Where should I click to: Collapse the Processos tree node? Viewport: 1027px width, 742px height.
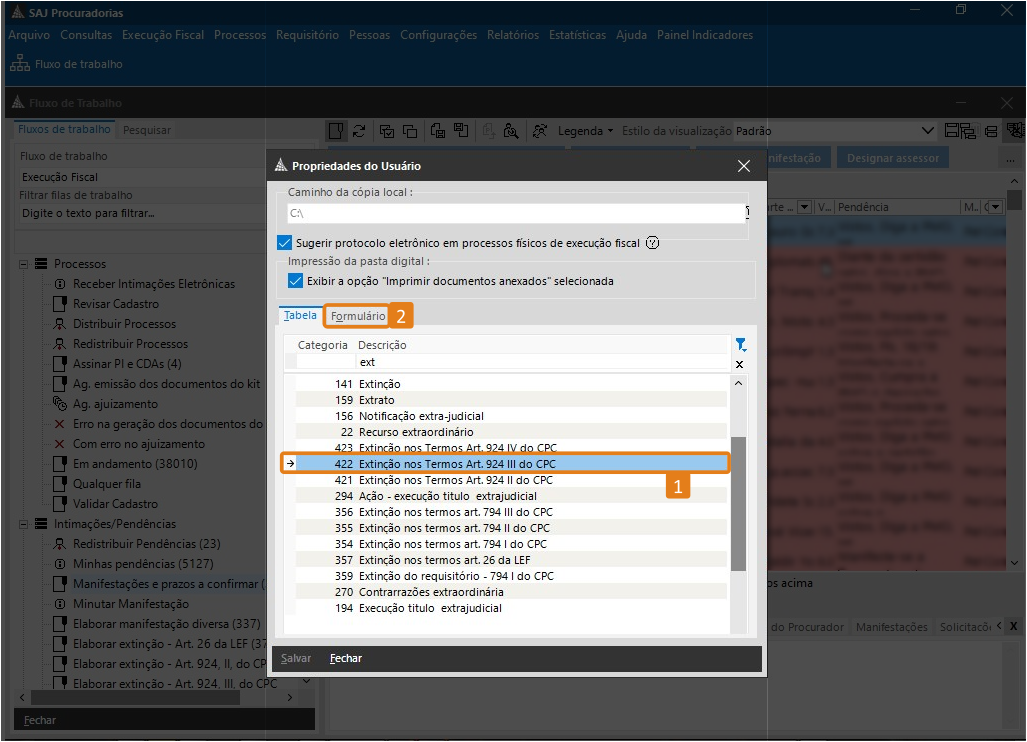pyautogui.click(x=24, y=264)
